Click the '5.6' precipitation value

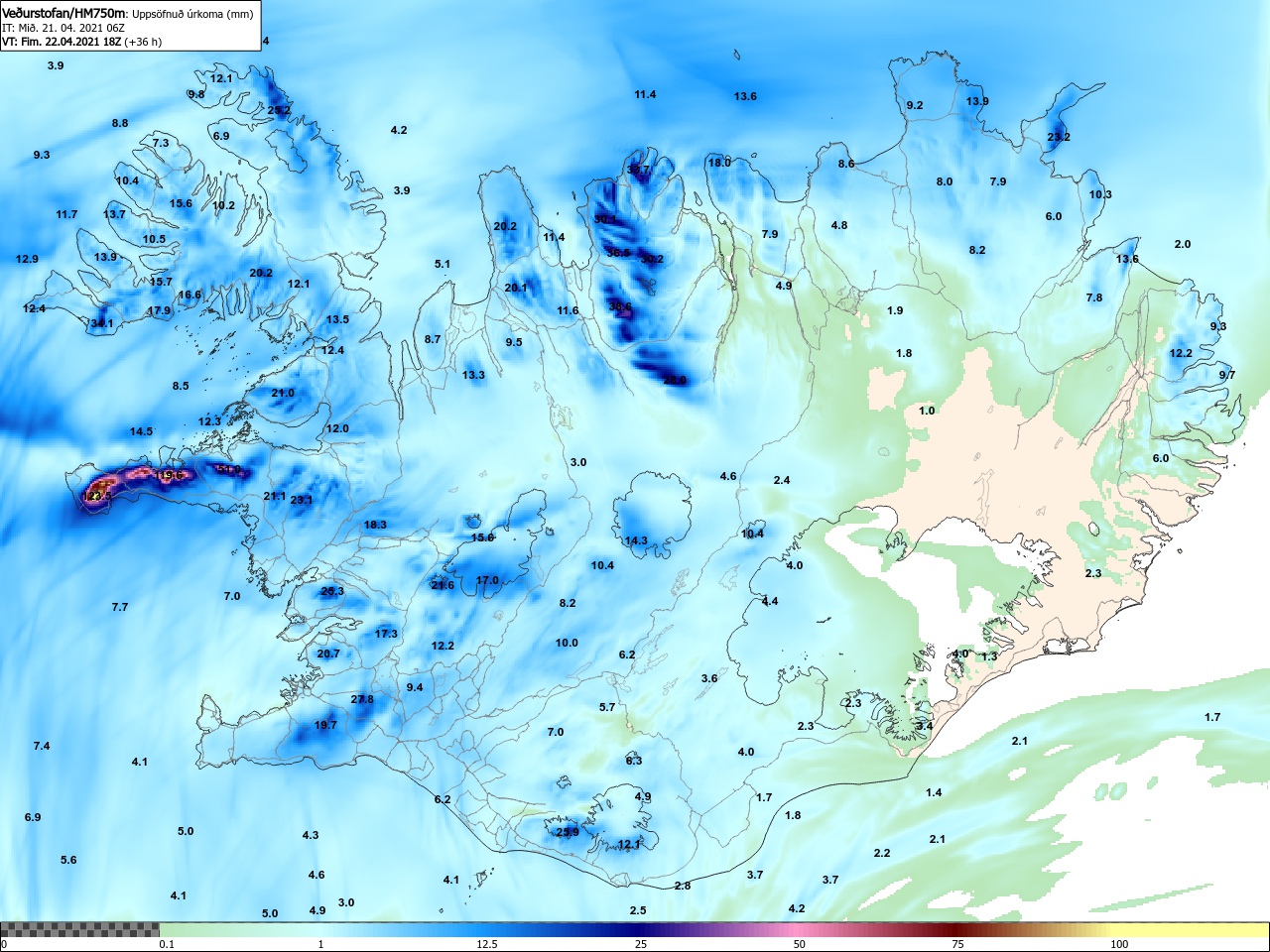[x=68, y=860]
